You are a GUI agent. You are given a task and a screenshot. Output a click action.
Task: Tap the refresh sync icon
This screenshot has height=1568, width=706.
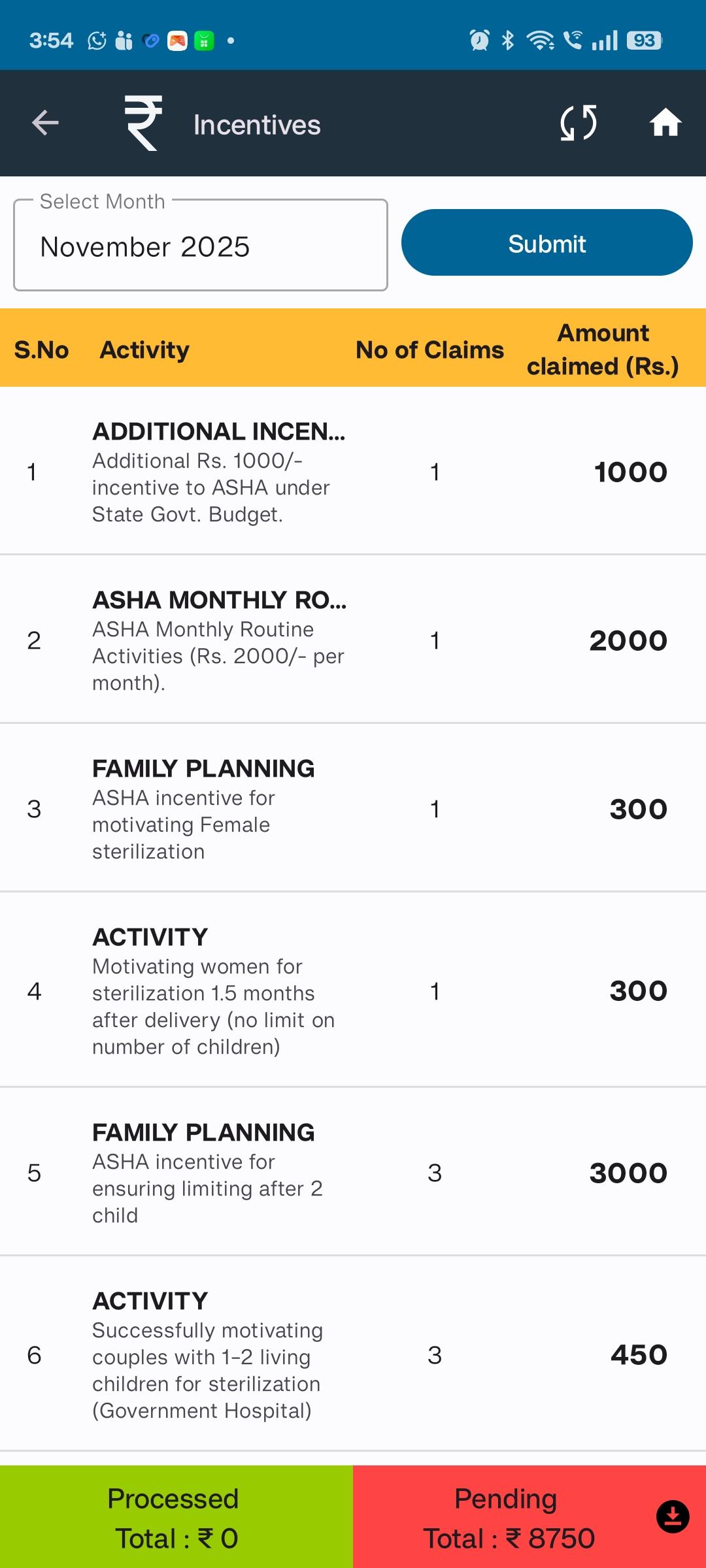[579, 123]
